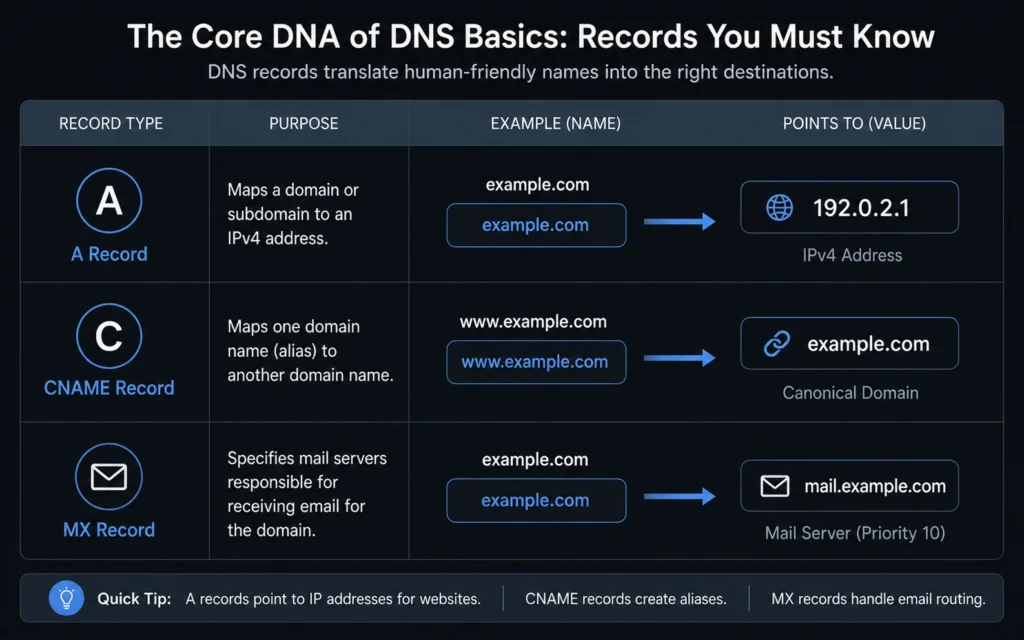Click the MX Record envelope circle icon
The image size is (1024, 640).
(109, 477)
